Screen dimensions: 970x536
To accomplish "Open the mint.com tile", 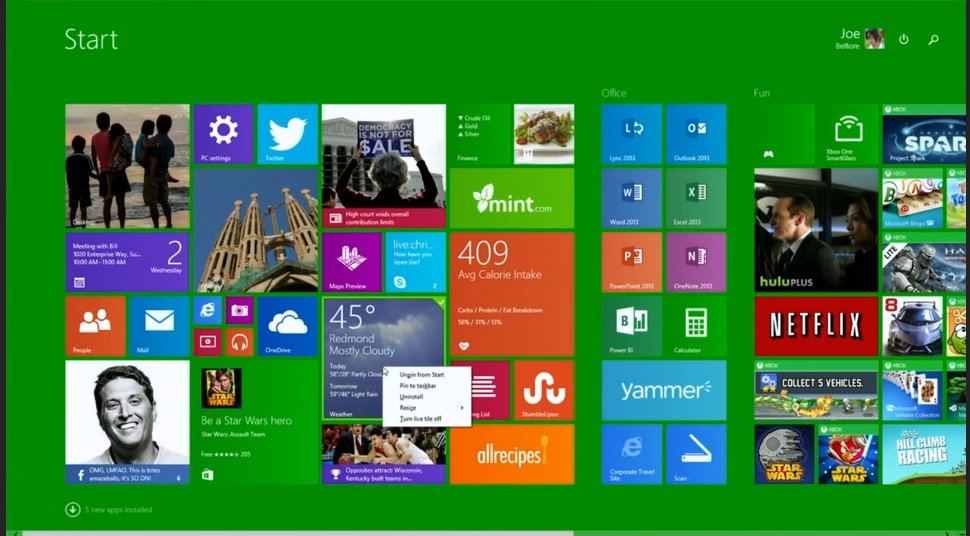I will tap(512, 198).
